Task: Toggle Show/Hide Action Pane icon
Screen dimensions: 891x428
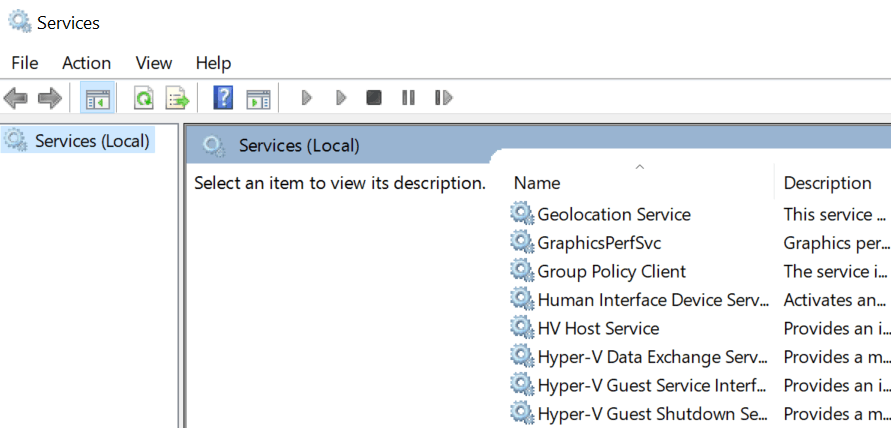Action: coord(258,98)
